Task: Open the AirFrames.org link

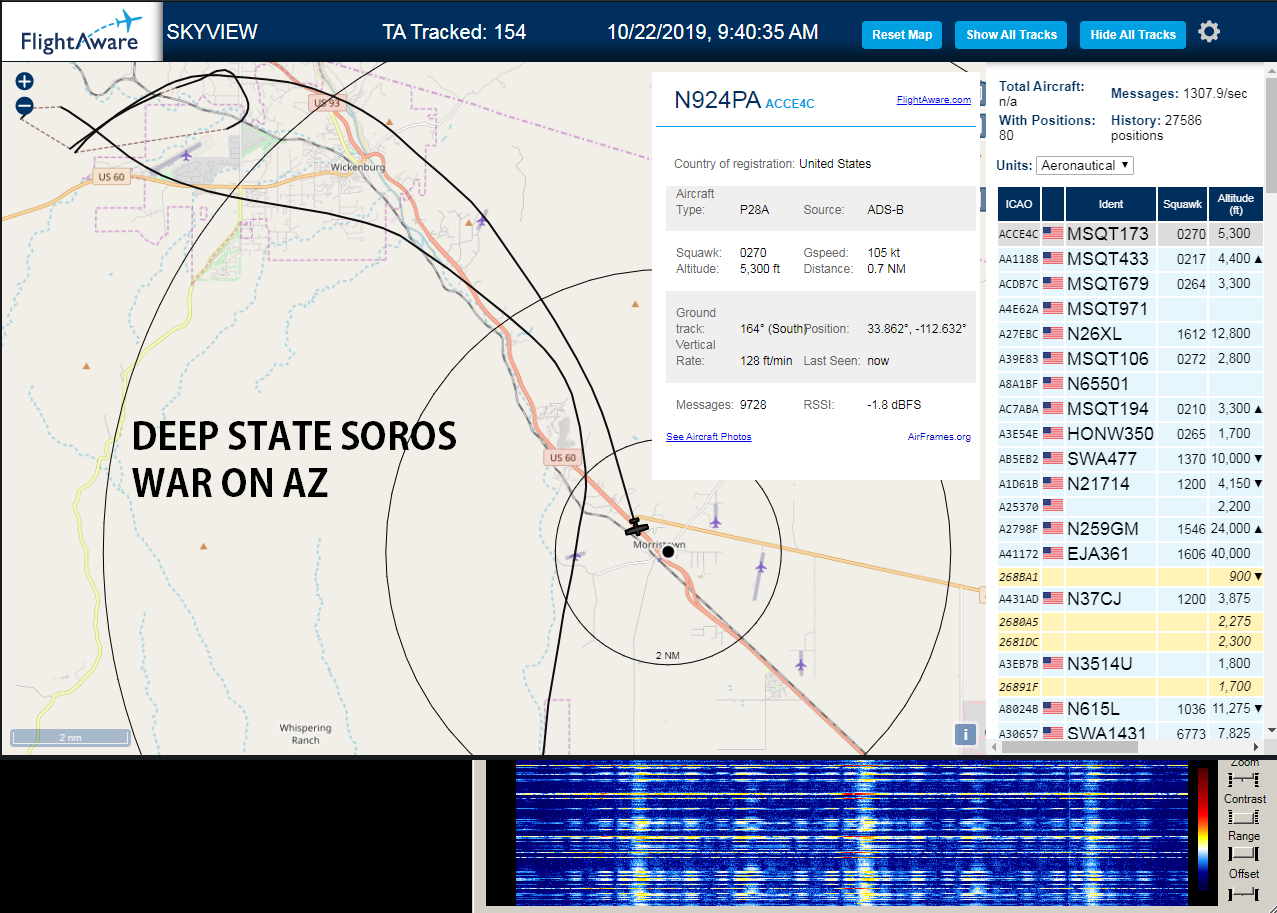Action: (x=939, y=437)
